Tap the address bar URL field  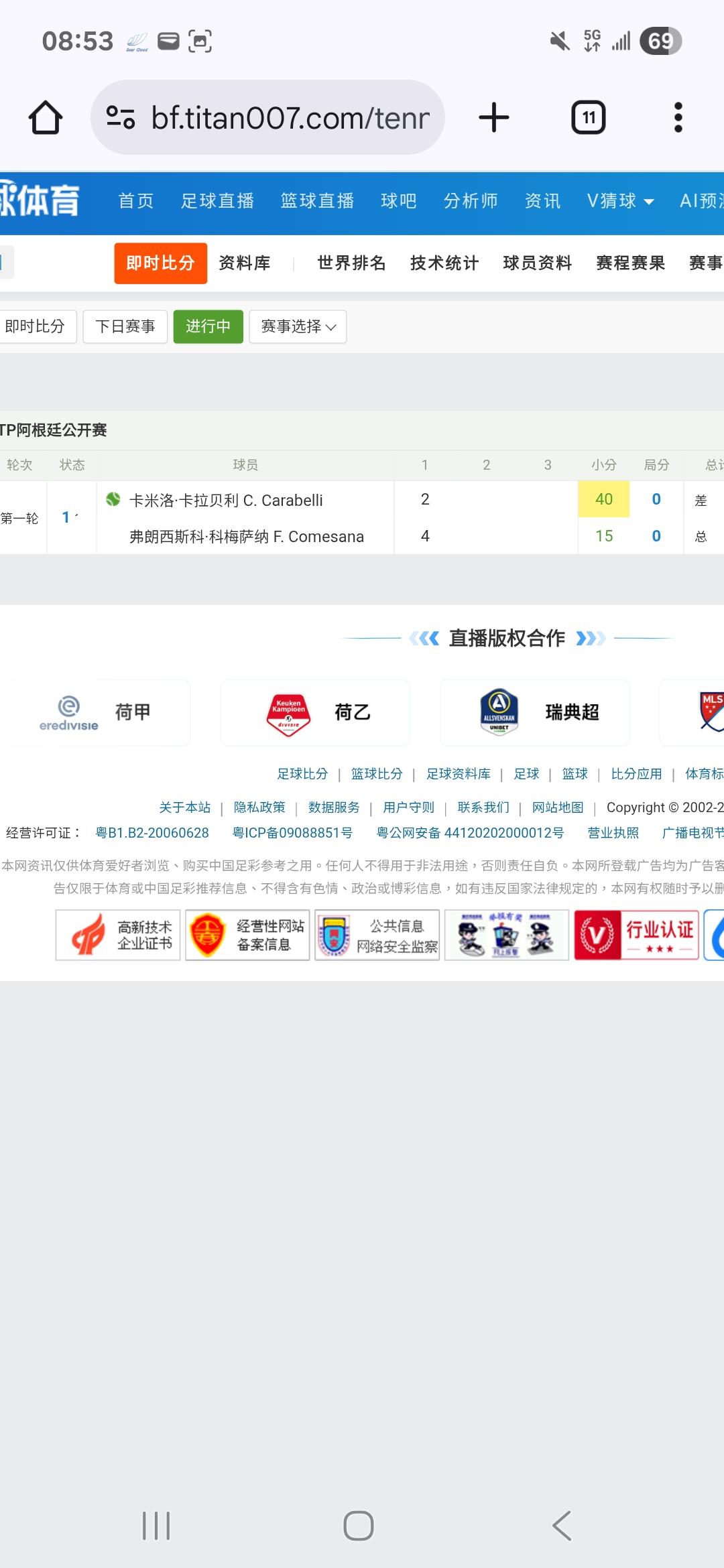click(290, 118)
